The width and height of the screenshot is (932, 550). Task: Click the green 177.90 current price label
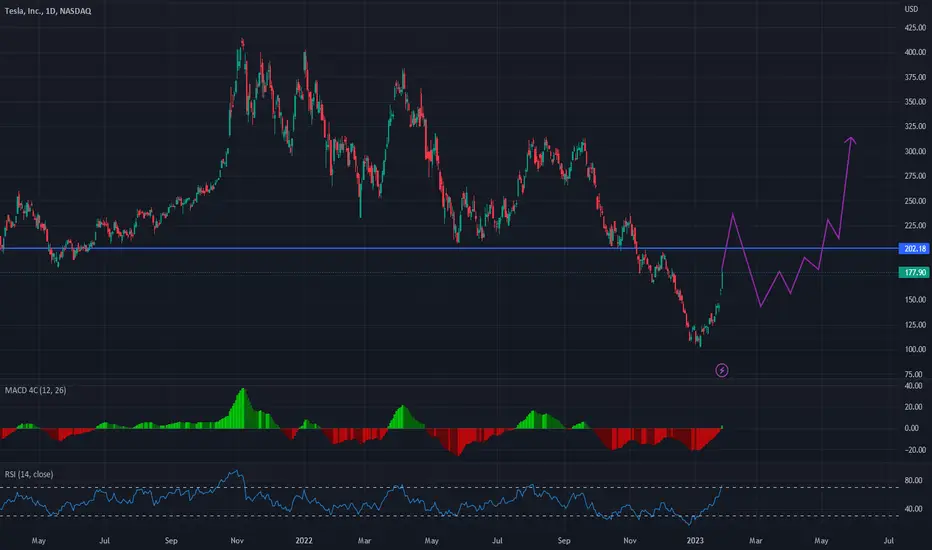[x=914, y=272]
